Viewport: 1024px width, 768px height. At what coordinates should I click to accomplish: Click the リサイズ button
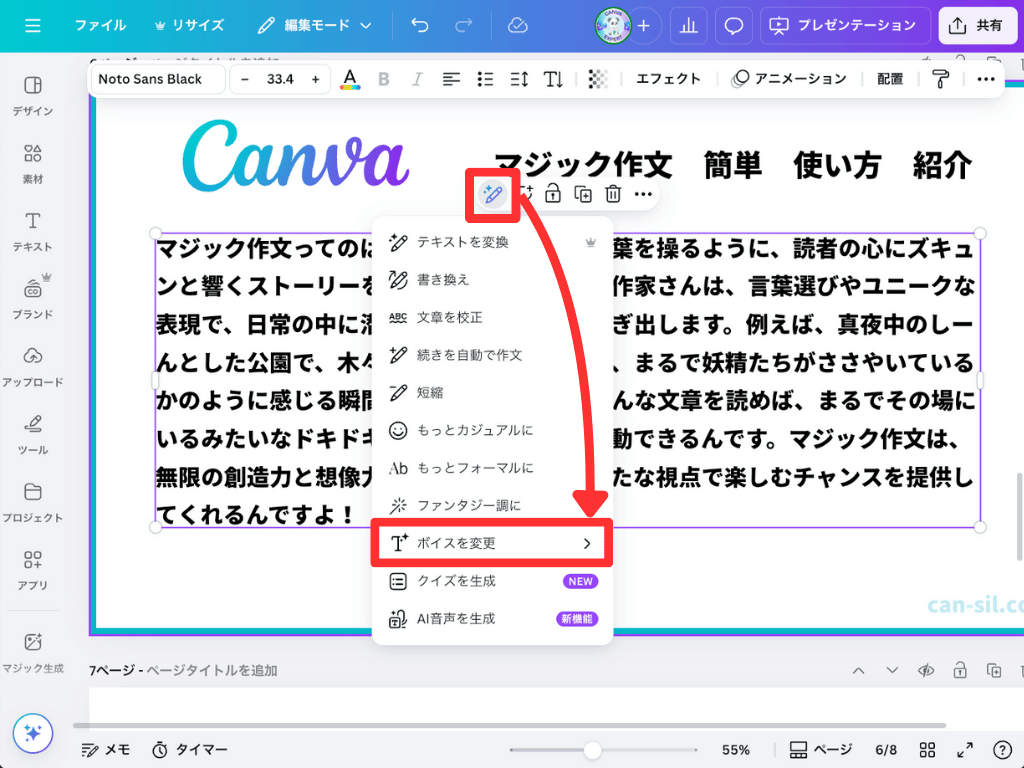point(189,25)
